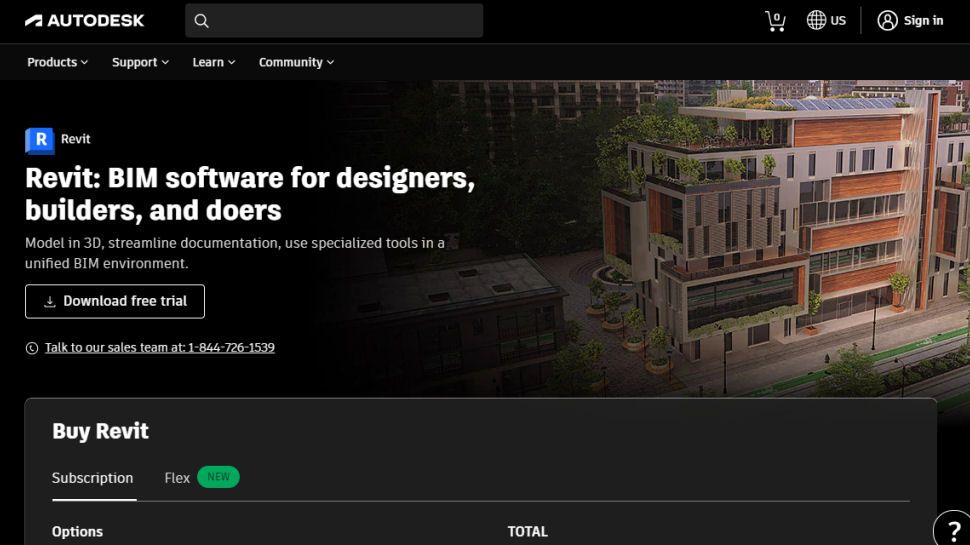Viewport: 970px width, 545px height.
Task: Switch to the Flex tab
Action: click(177, 478)
